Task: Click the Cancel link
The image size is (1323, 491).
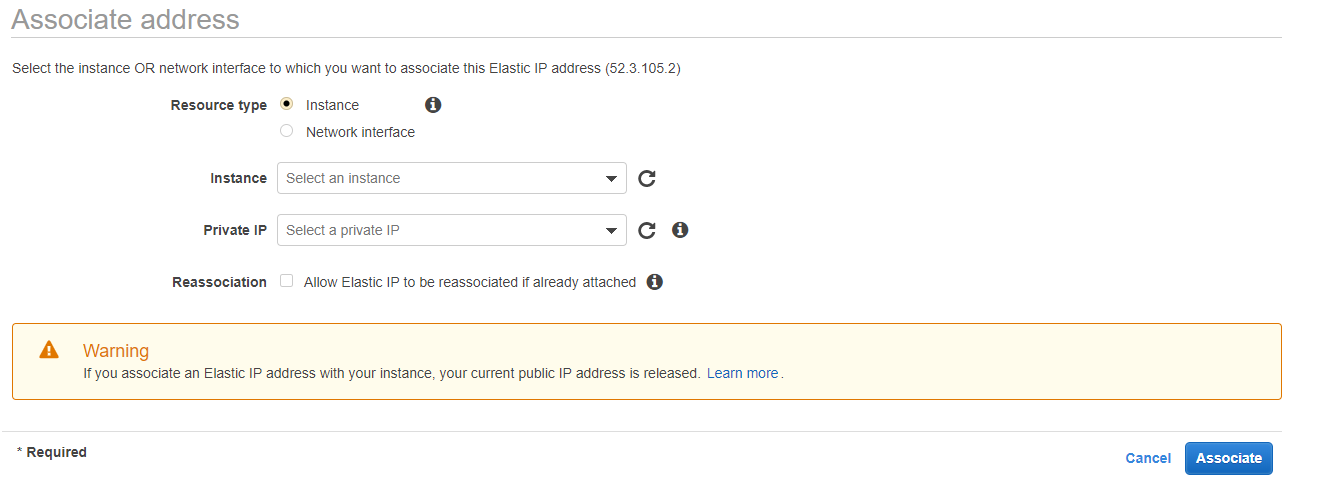Action: pos(1148,458)
